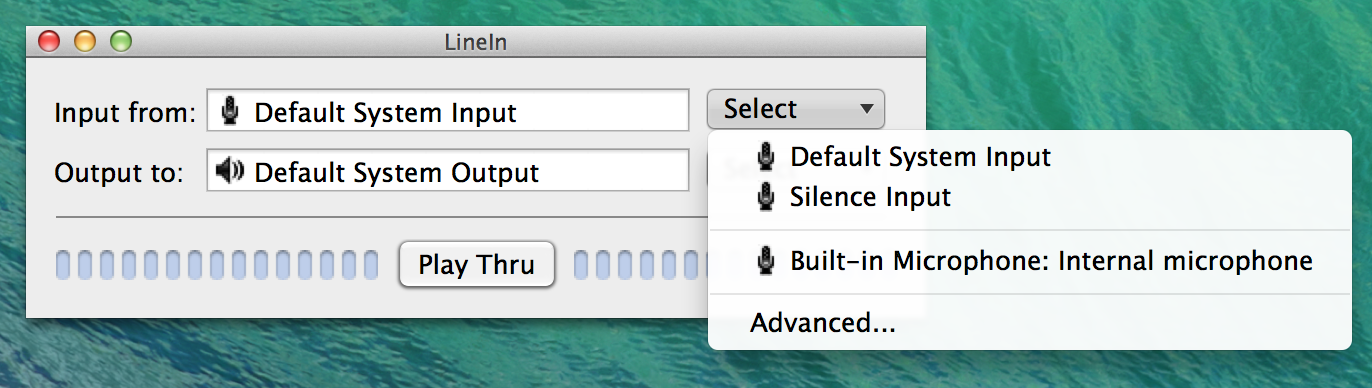The width and height of the screenshot is (1372, 388).
Task: Zoom the LineIn window with green button
Action: pyautogui.click(x=121, y=42)
